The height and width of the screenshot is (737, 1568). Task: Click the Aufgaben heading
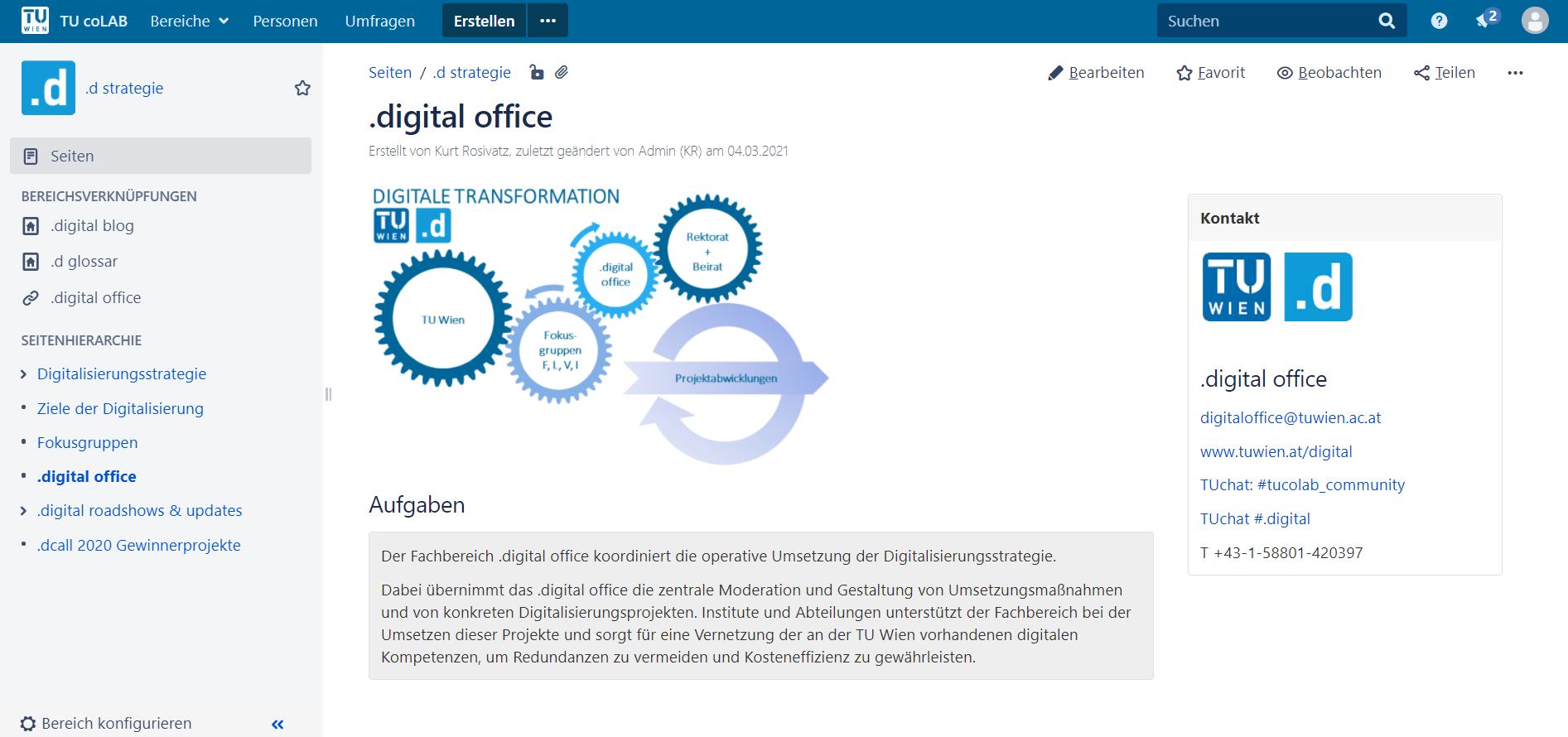[x=417, y=504]
